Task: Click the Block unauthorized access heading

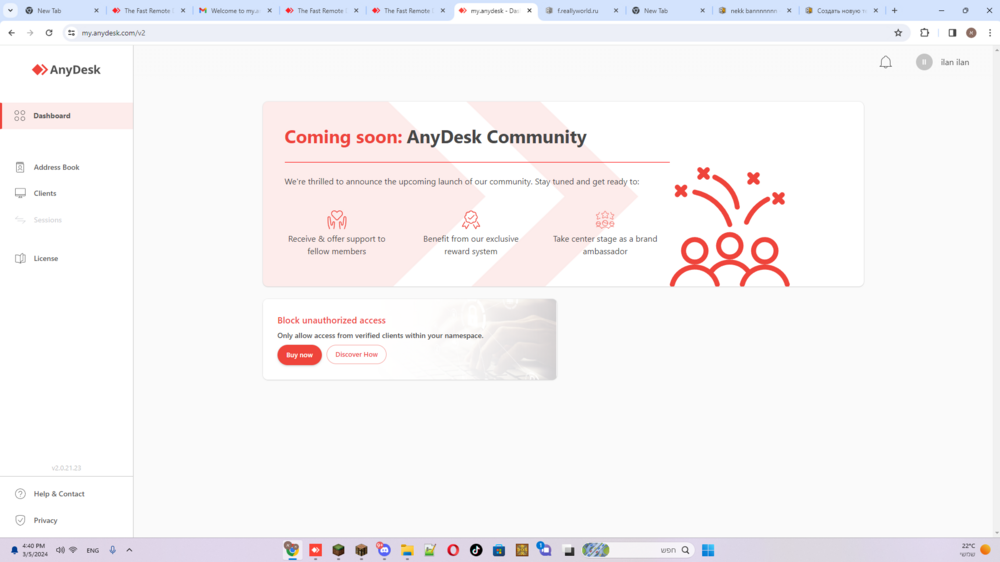Action: pos(331,320)
